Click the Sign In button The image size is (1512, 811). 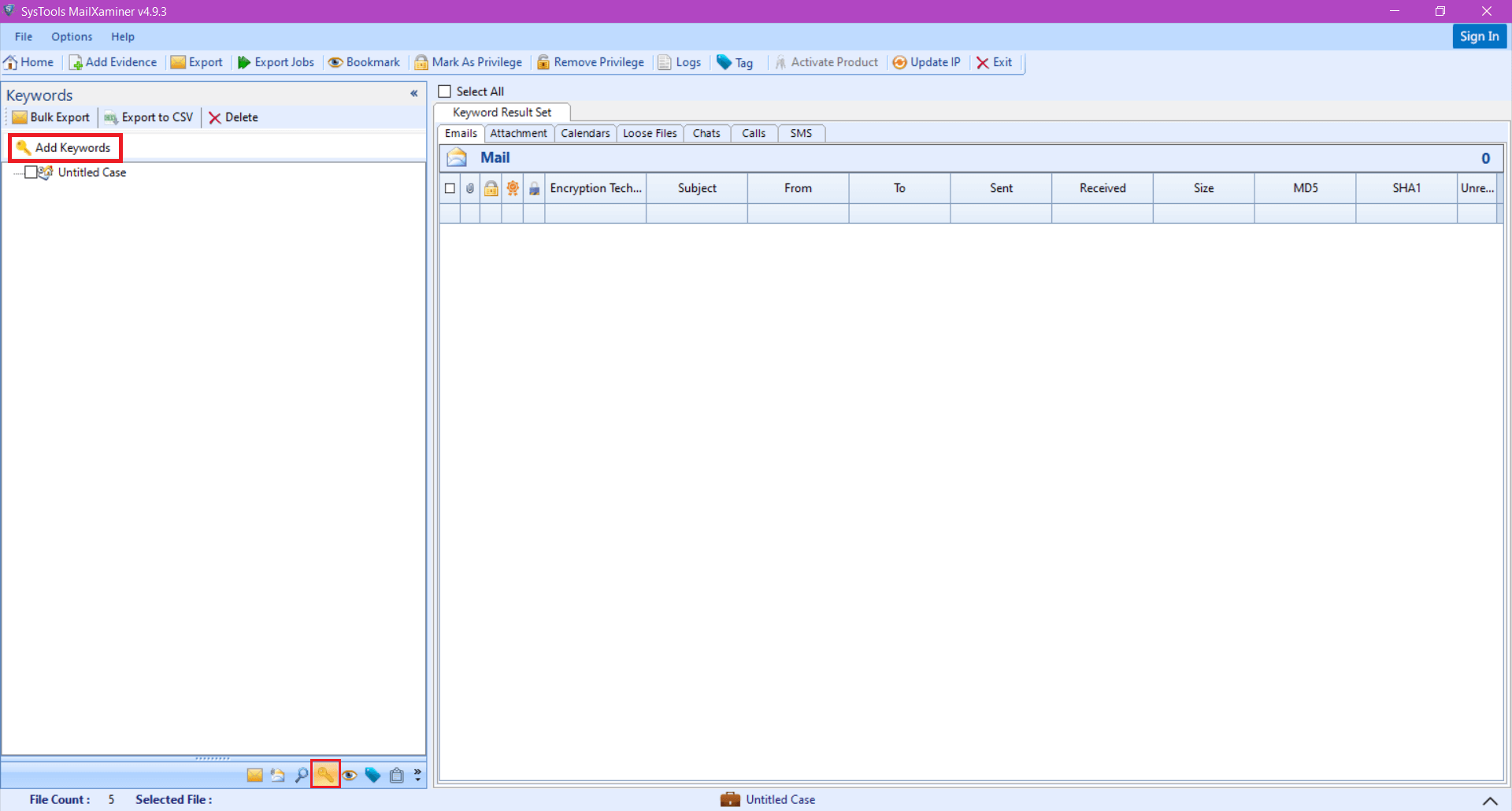(x=1479, y=36)
